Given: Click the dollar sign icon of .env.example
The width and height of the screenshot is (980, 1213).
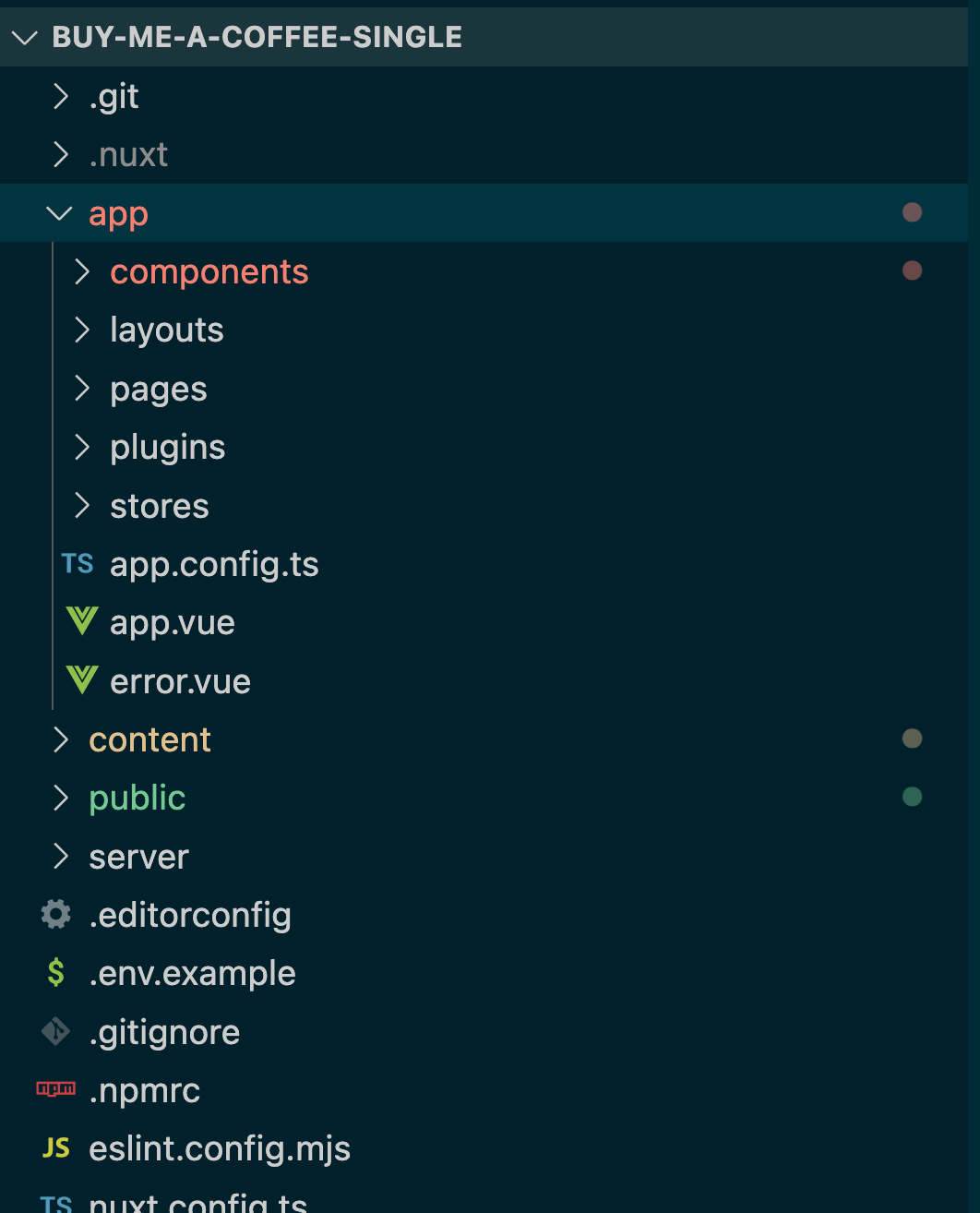Looking at the screenshot, I should (x=56, y=972).
